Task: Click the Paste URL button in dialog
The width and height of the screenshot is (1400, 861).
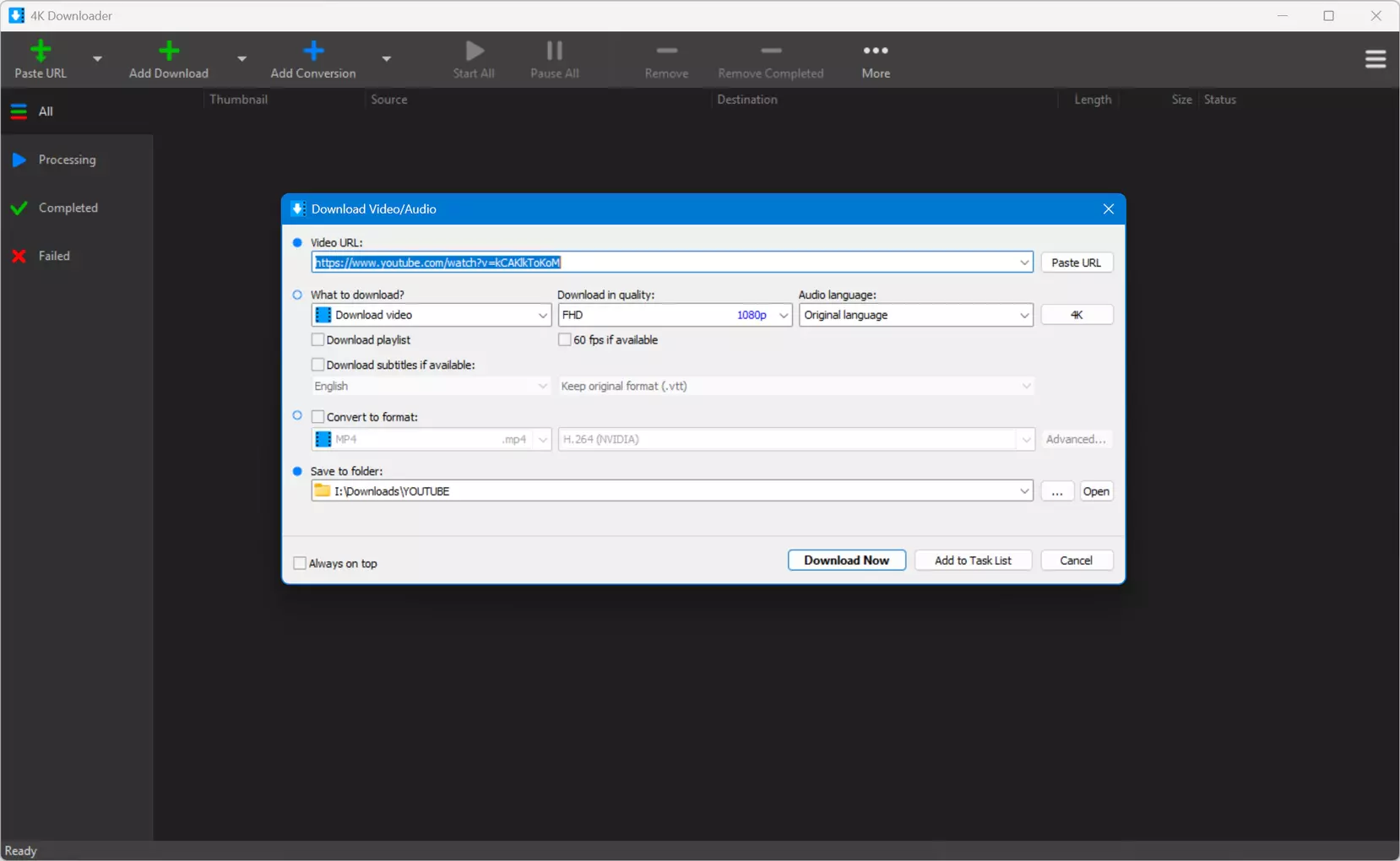Action: pos(1077,263)
